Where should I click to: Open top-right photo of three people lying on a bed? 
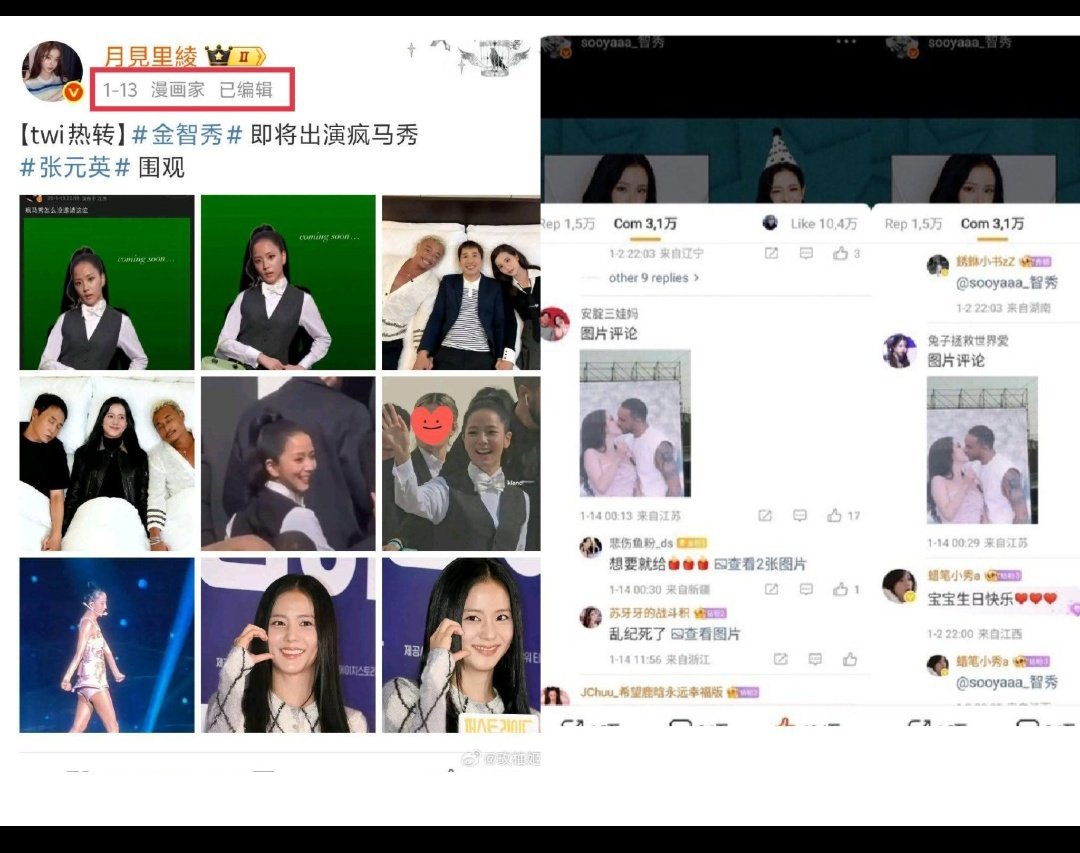coord(461,282)
